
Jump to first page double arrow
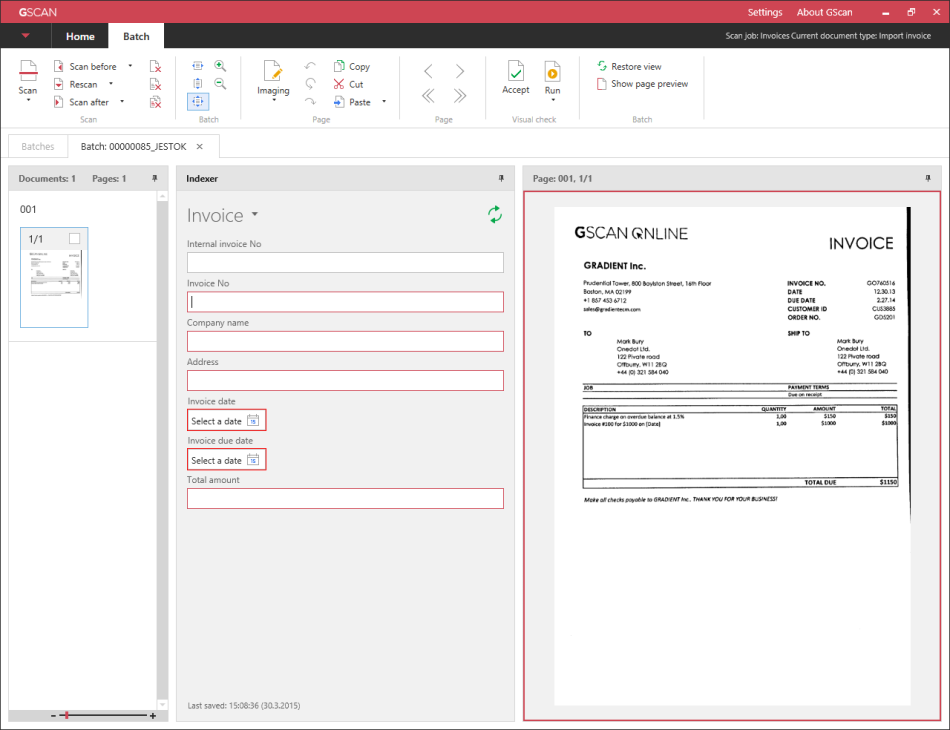click(428, 96)
